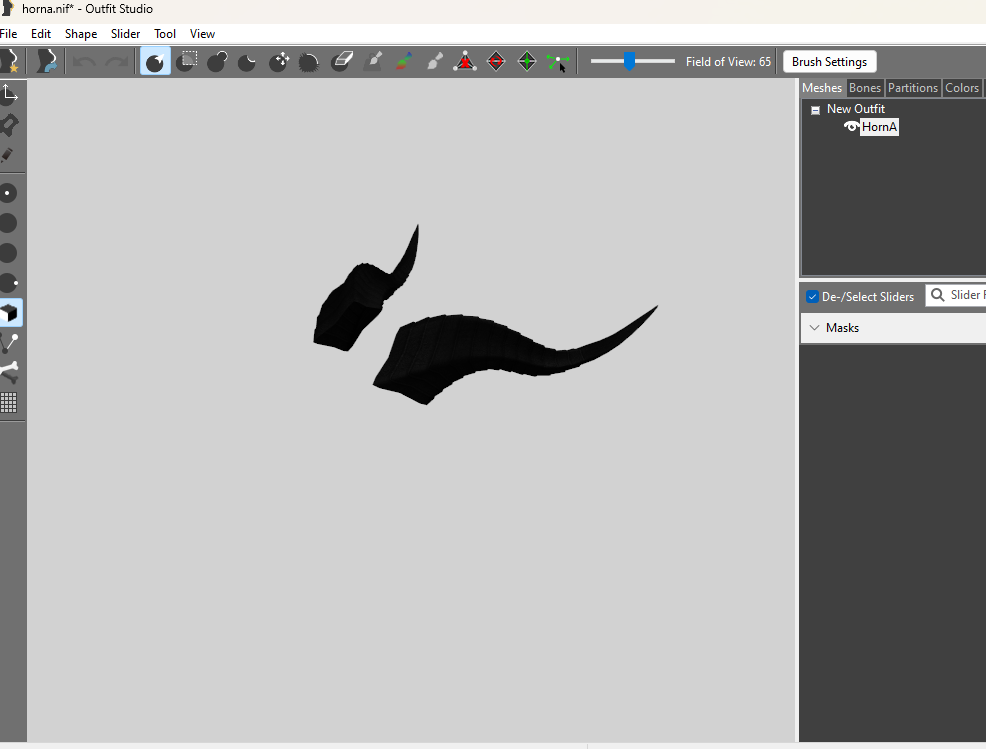
Task: Toggle visibility eye of HornA mesh
Action: tap(851, 127)
